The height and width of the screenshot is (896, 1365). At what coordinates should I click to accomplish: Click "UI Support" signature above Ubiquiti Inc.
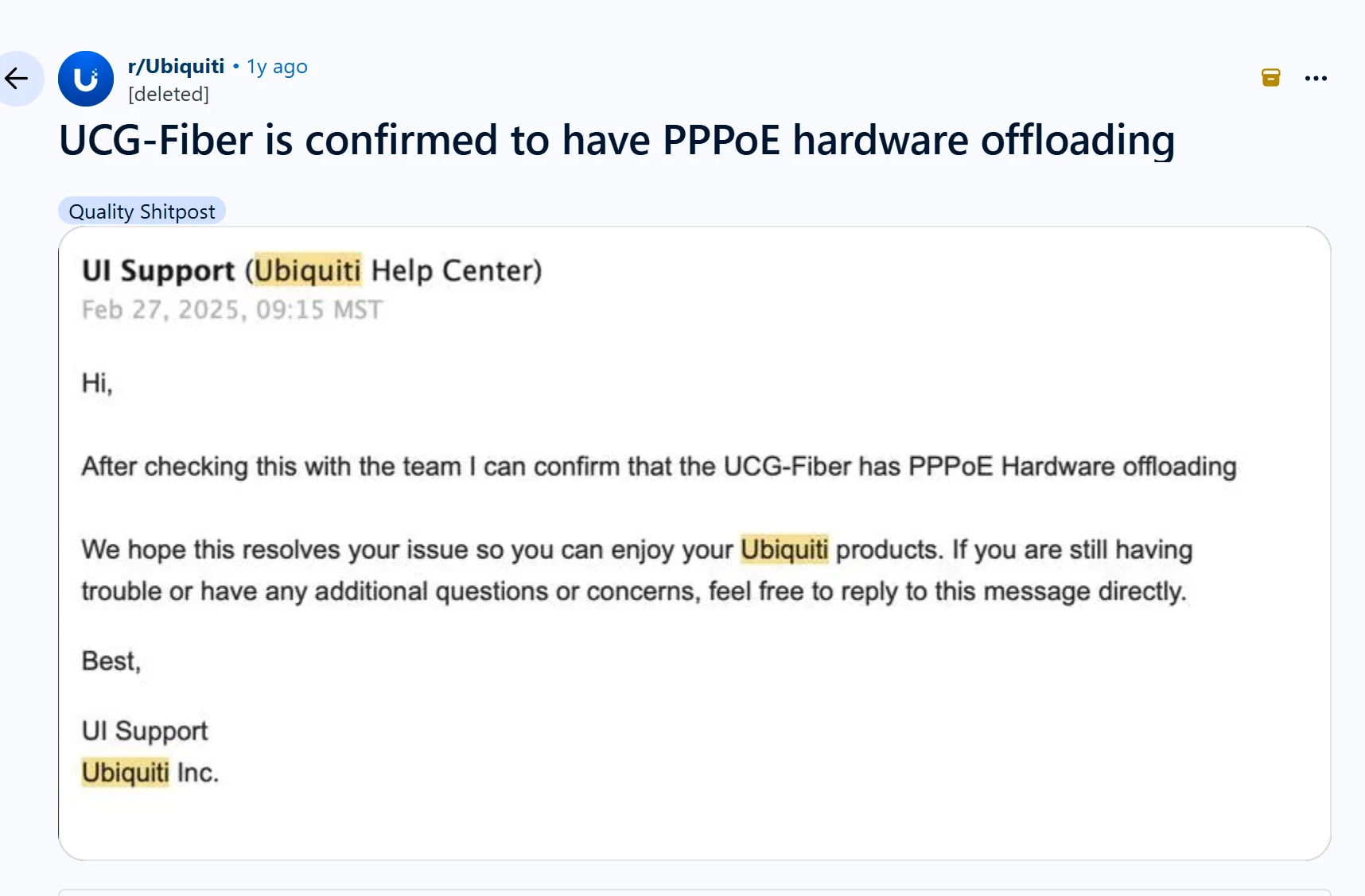145,731
